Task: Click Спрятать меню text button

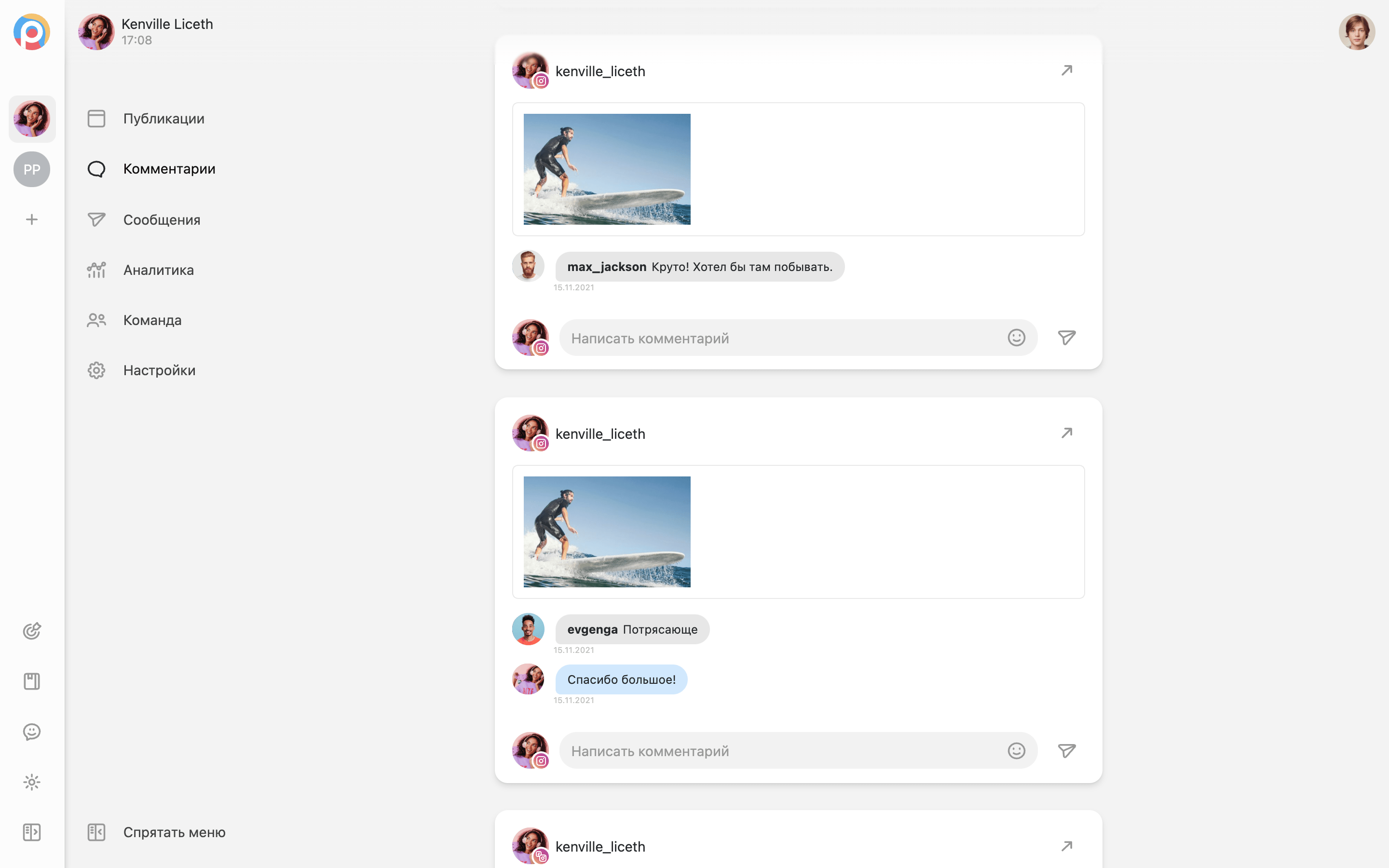Action: 175,832
